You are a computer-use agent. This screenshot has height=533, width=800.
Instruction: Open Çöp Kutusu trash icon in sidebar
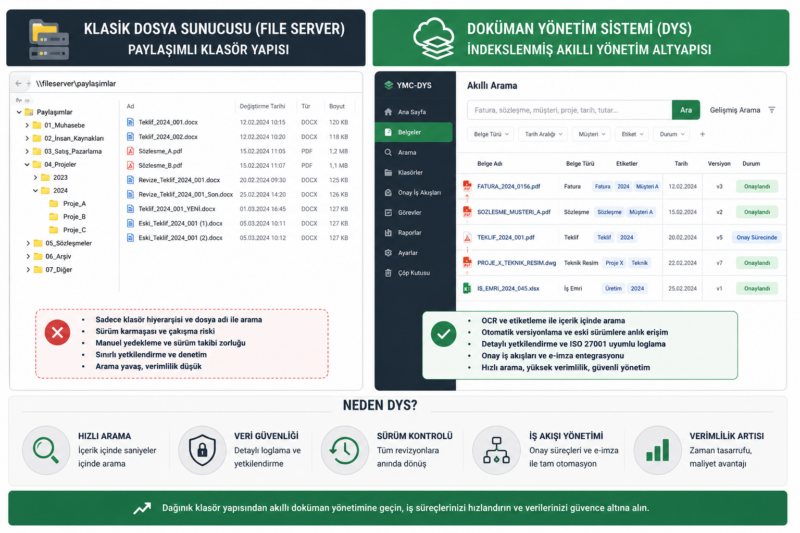[x=388, y=273]
